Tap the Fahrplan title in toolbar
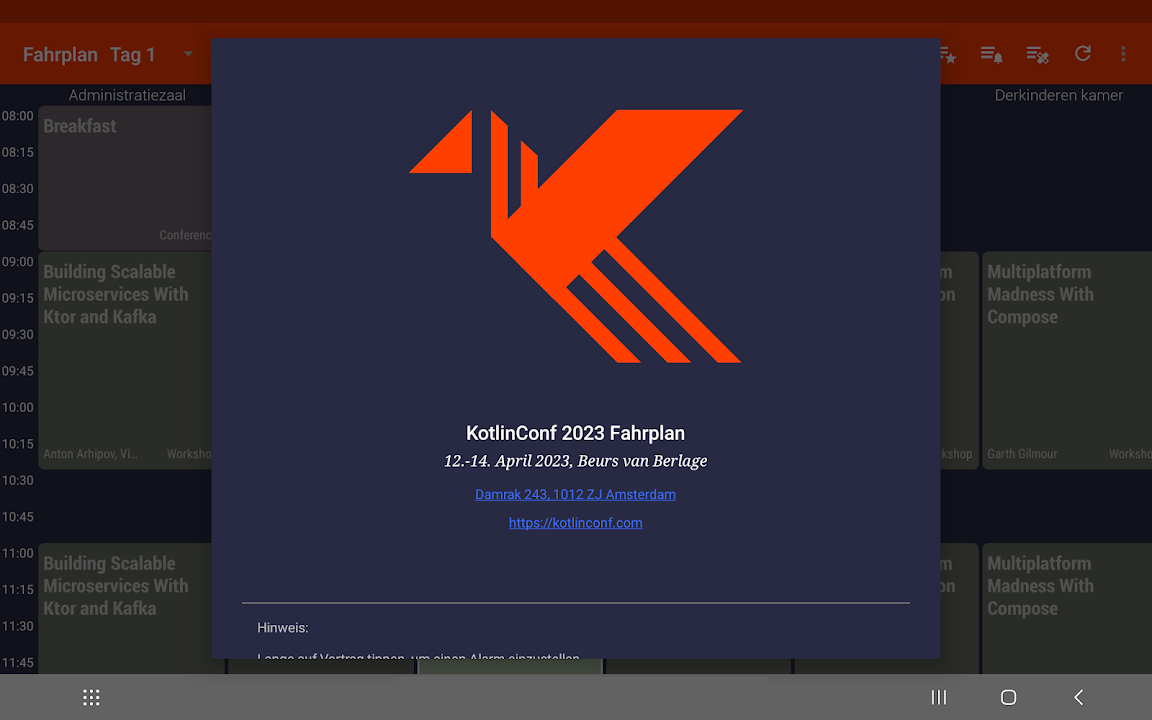Screen dimensions: 1152x720 pos(60,55)
